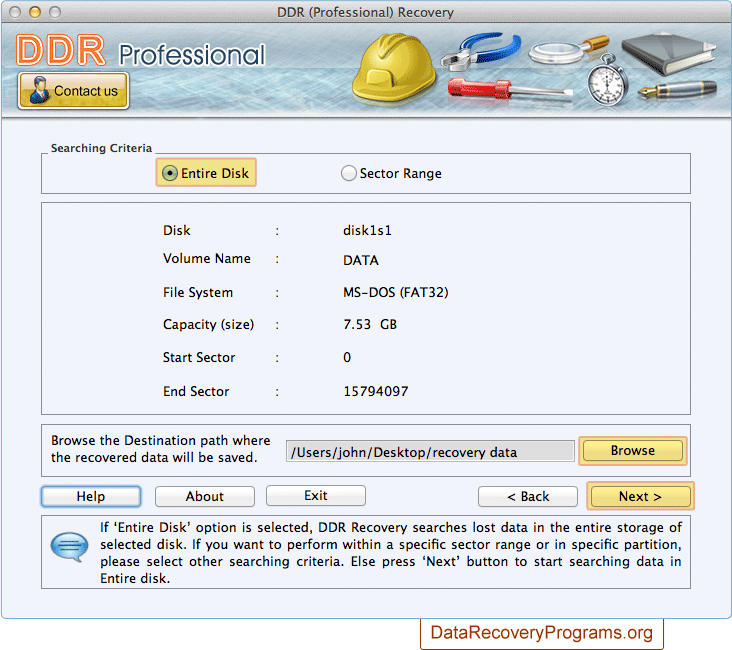Viewport: 732px width, 650px height.
Task: Click the destination path input field
Action: [430, 452]
